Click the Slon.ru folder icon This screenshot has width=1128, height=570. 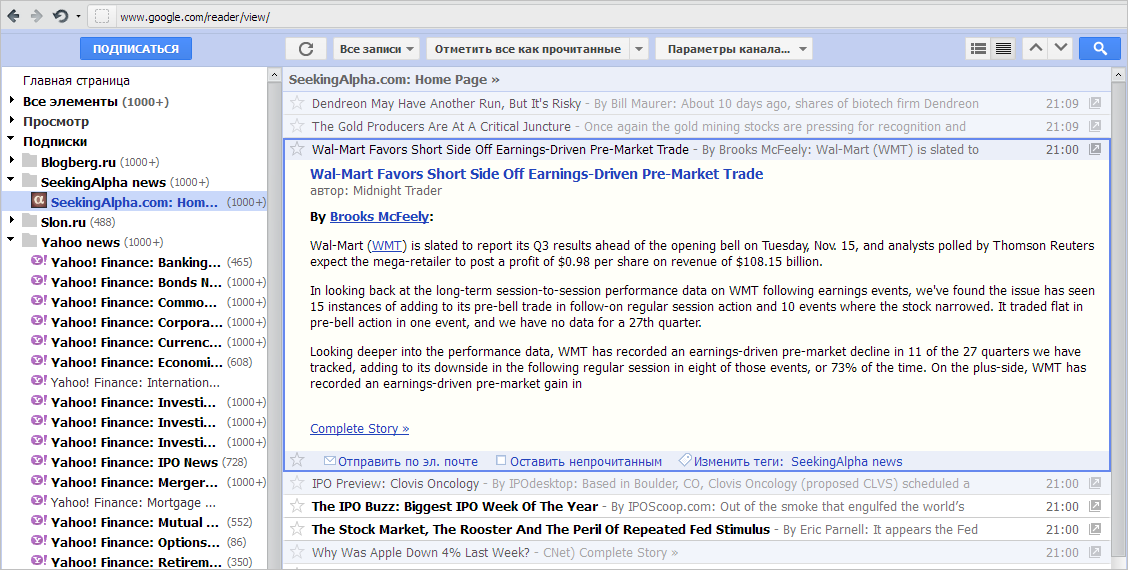(29, 221)
